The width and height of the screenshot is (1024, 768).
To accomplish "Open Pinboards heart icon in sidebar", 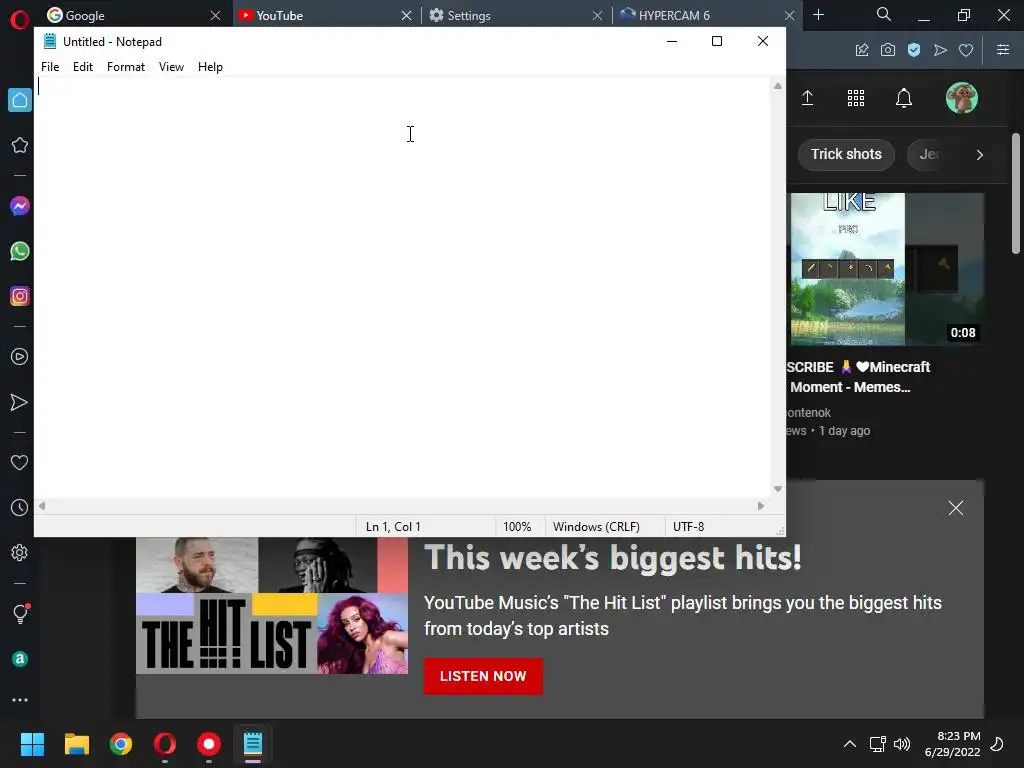I will tap(20, 462).
